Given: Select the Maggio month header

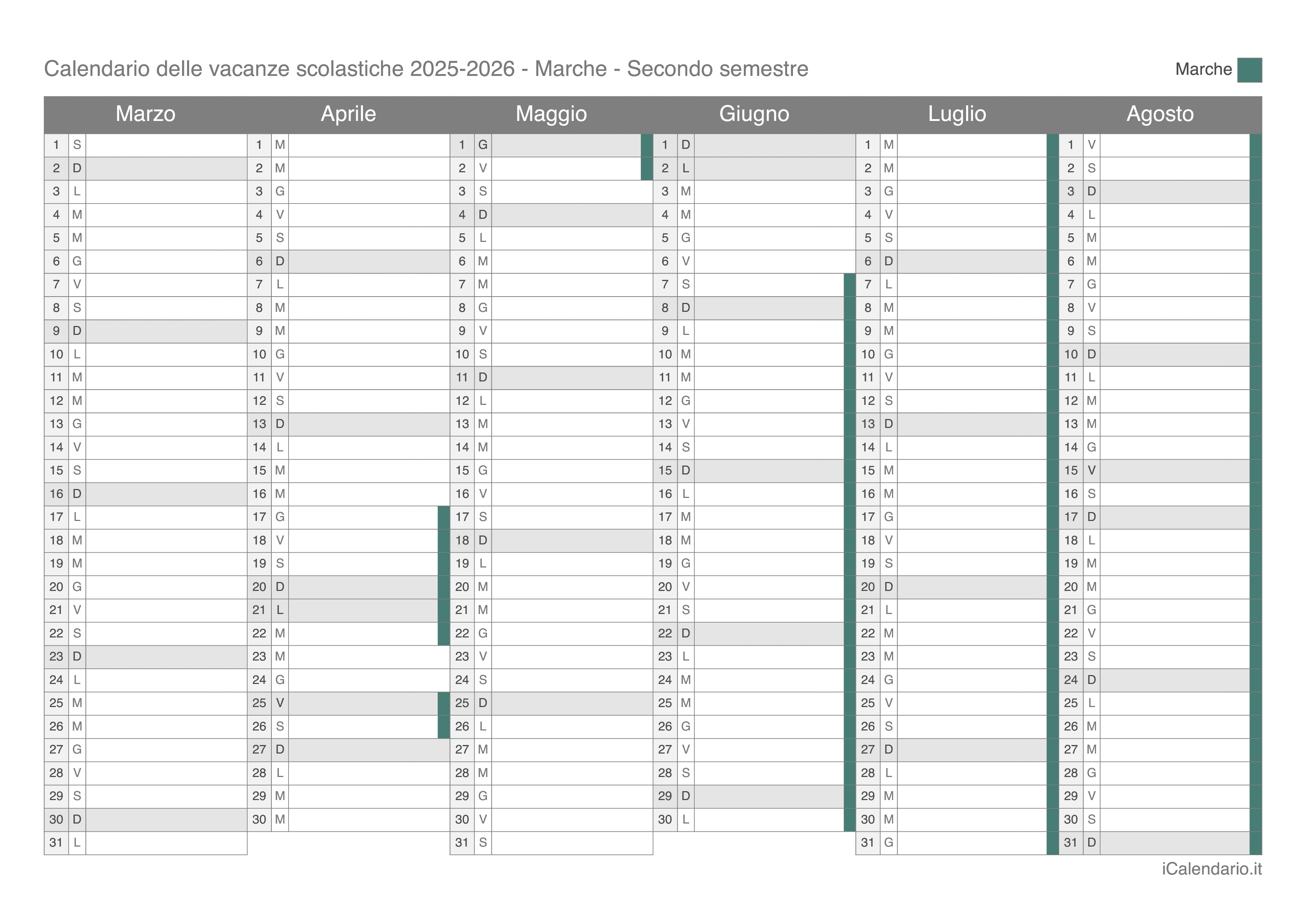Looking at the screenshot, I should tap(551, 114).
